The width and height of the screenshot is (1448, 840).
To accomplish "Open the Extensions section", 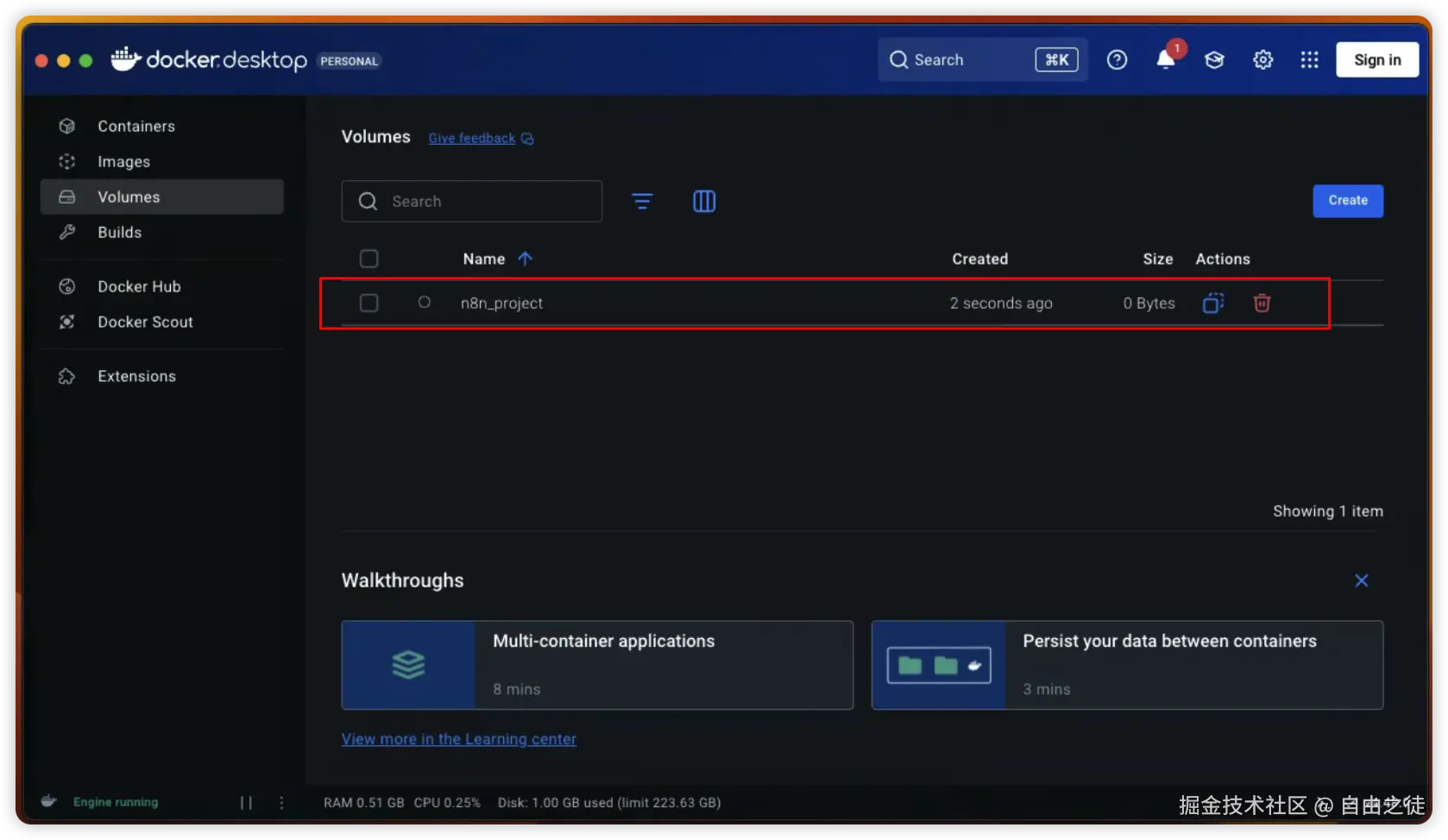I will [162, 376].
